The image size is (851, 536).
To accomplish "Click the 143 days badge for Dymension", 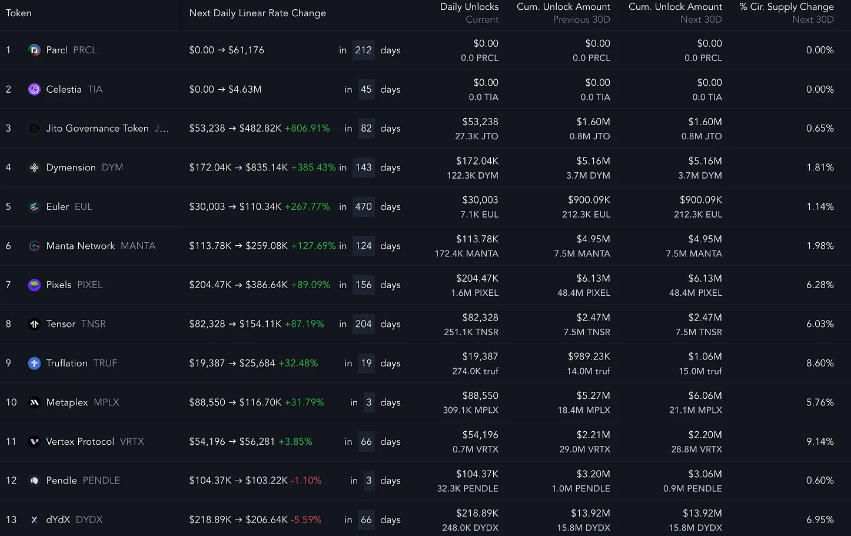I will [x=364, y=167].
